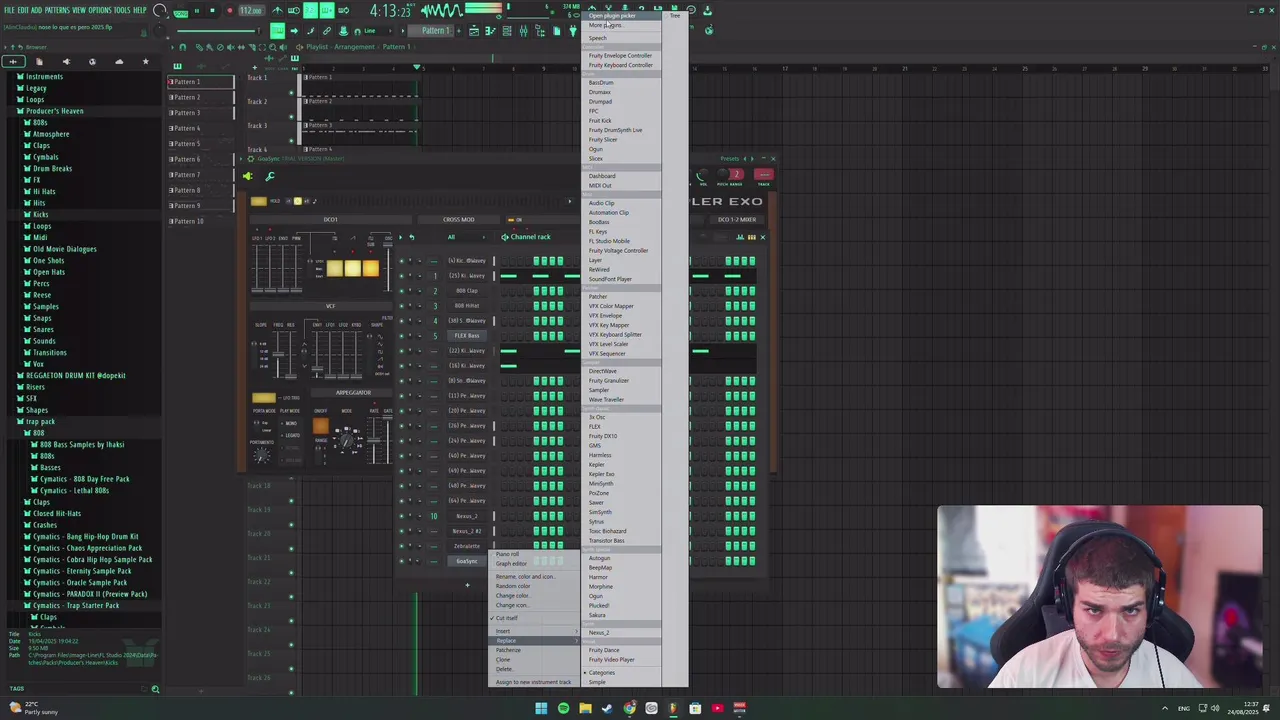
Task: Mute the 808 Clap channel
Action: pos(402,291)
